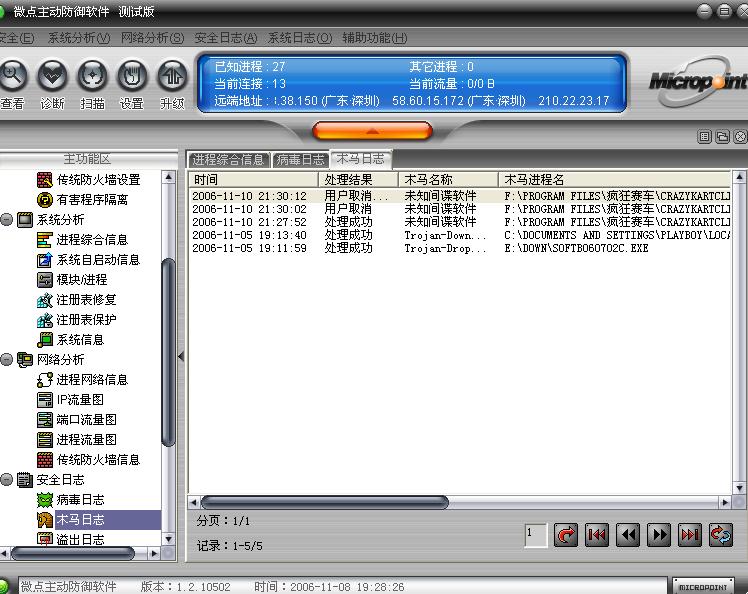
Task: Open 进程综合信息 in sidebar tree
Action: point(83,240)
